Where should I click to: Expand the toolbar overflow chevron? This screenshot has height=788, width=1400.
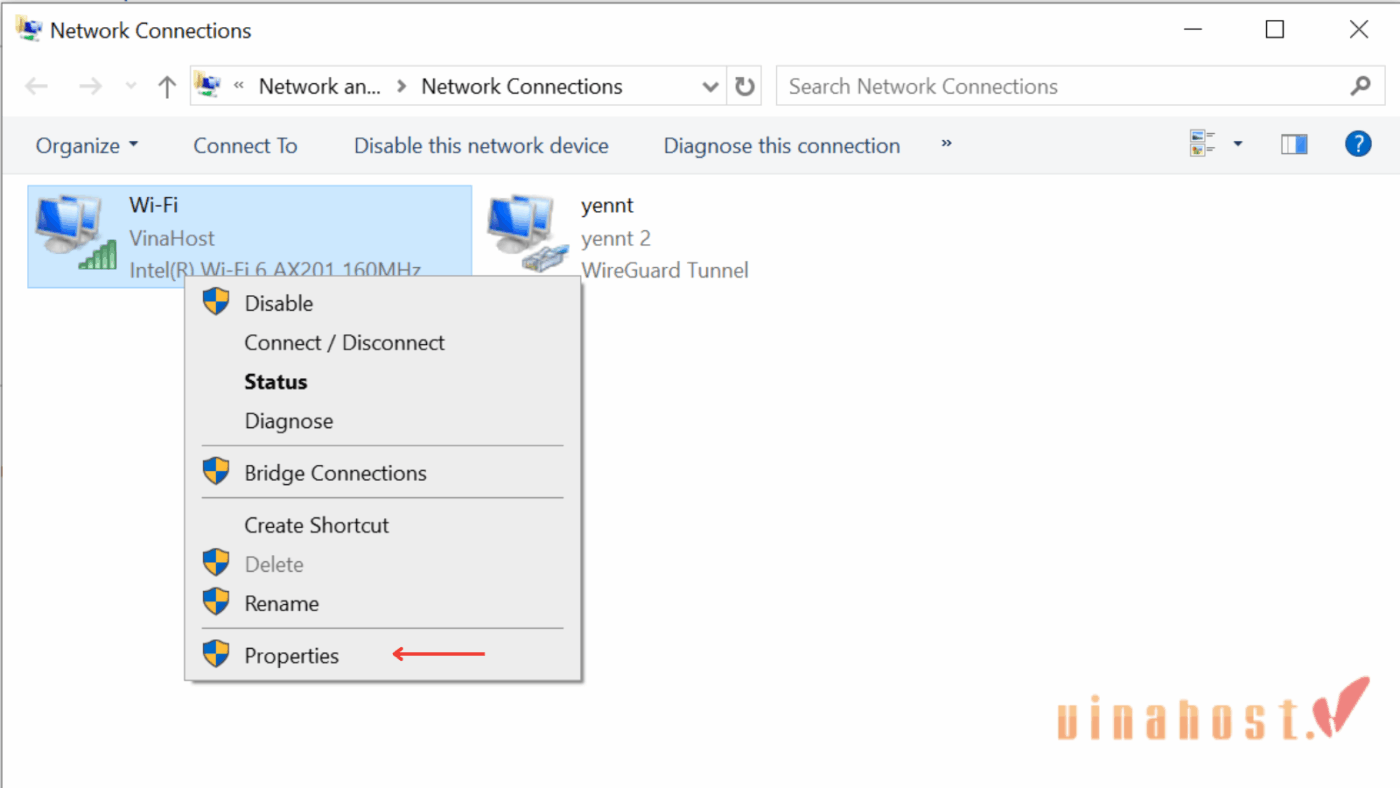coord(946,145)
